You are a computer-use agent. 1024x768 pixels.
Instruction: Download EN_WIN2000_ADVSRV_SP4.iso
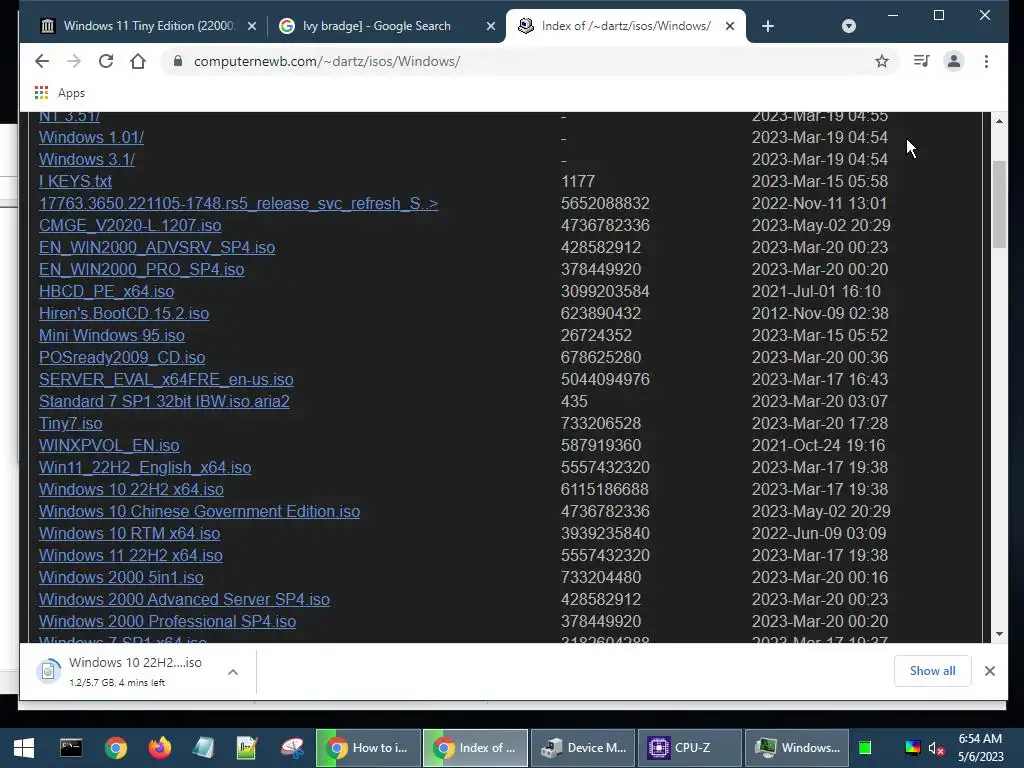point(157,248)
